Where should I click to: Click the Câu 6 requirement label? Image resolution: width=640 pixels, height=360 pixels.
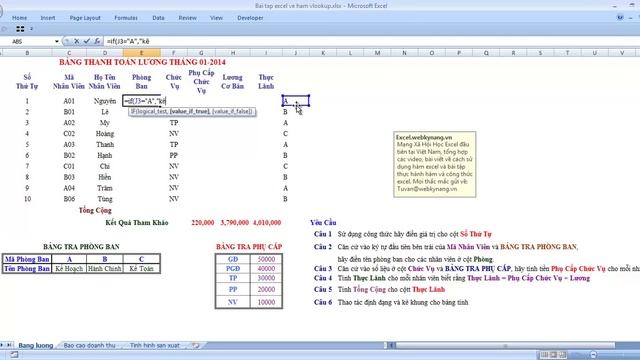(x=322, y=302)
